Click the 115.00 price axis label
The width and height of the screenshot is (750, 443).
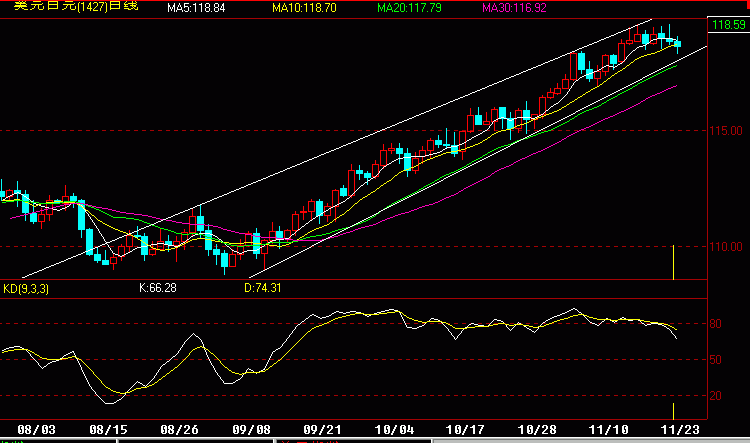click(726, 131)
